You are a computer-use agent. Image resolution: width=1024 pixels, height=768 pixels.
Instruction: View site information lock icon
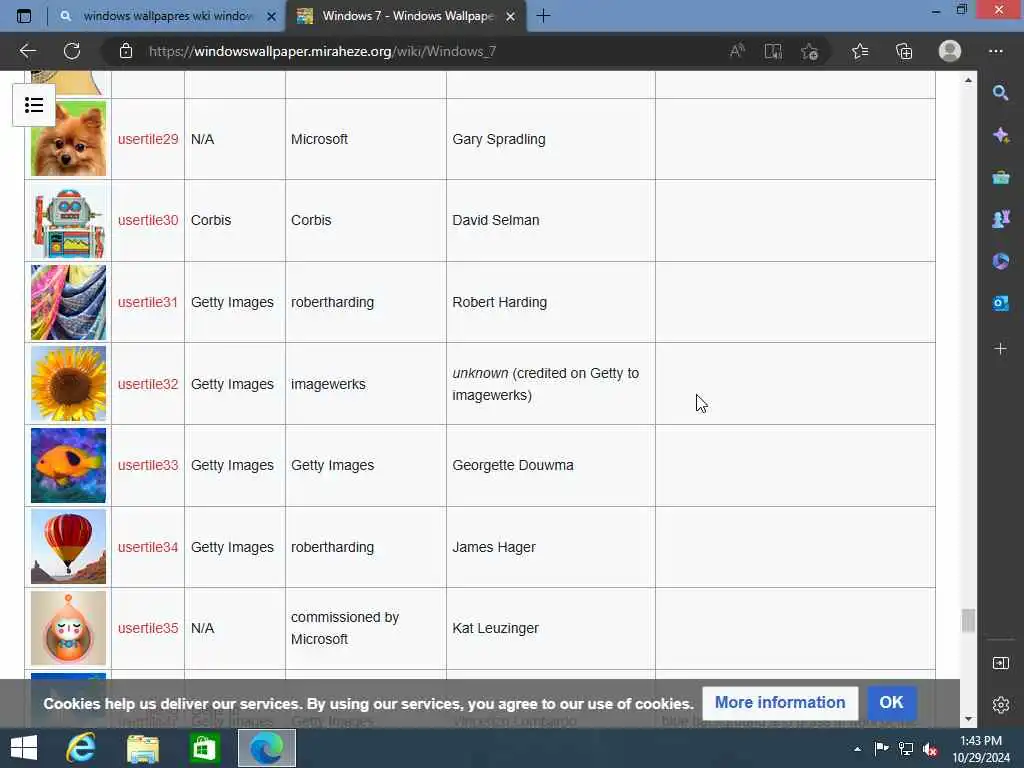click(126, 51)
